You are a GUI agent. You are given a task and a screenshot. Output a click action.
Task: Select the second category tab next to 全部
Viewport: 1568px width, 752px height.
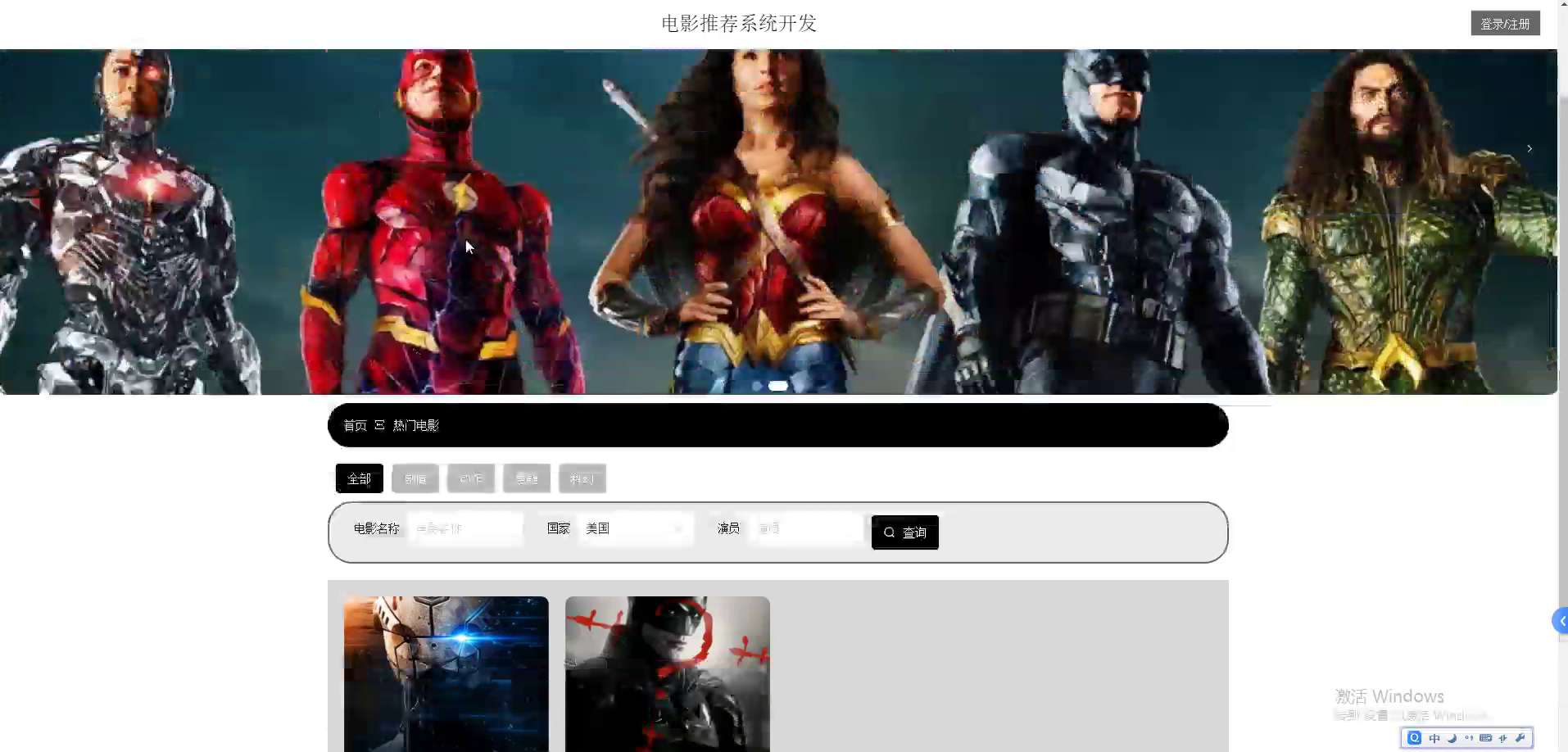[415, 478]
